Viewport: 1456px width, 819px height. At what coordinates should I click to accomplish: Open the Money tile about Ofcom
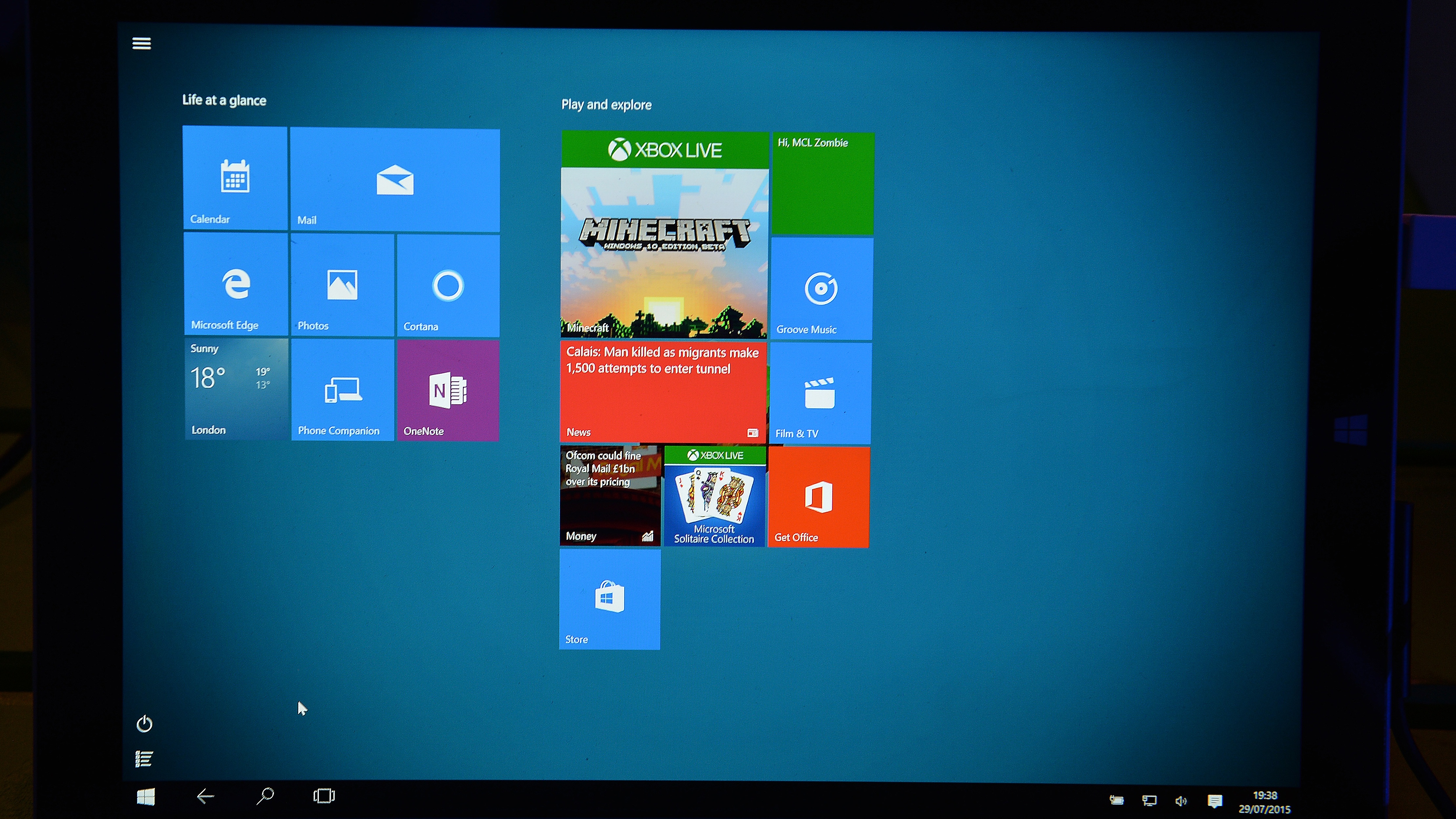(x=611, y=496)
